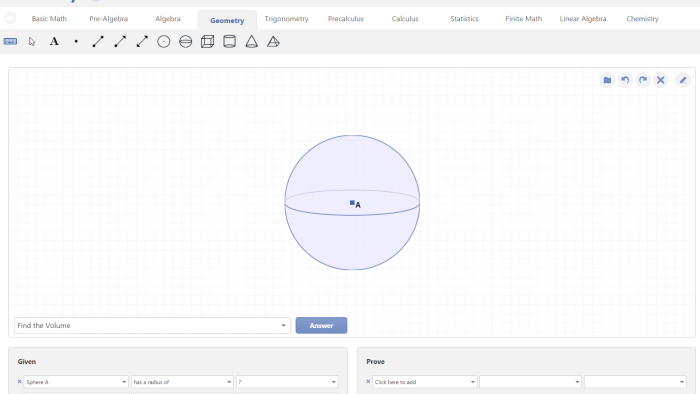Select the cube box tool
The image size is (700, 394).
coord(208,41)
